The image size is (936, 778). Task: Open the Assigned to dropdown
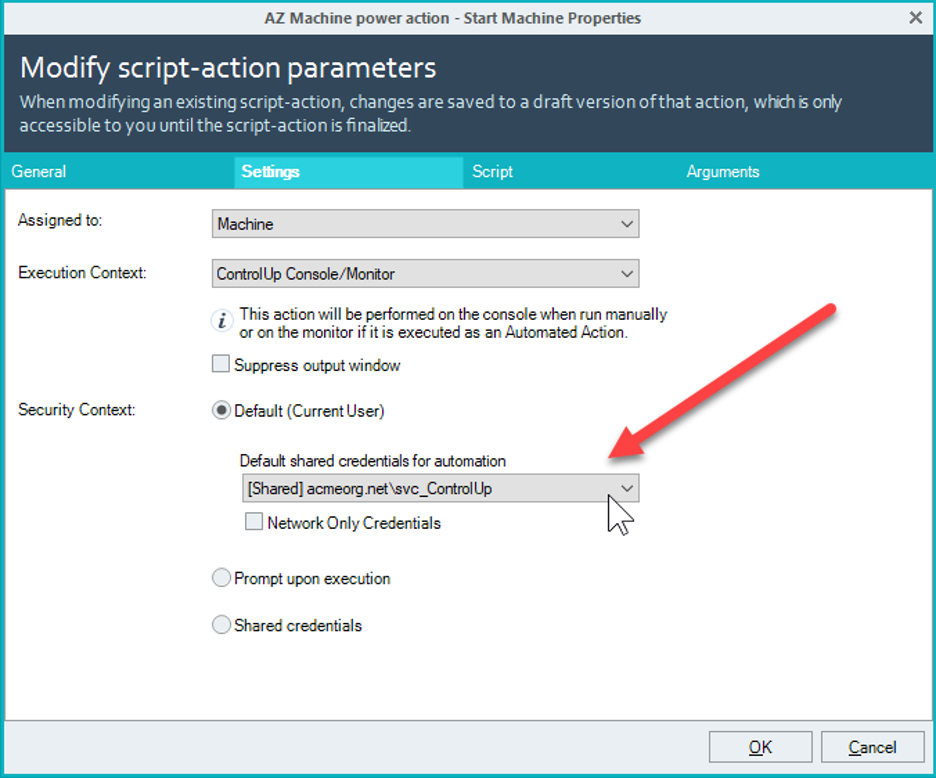pos(426,224)
